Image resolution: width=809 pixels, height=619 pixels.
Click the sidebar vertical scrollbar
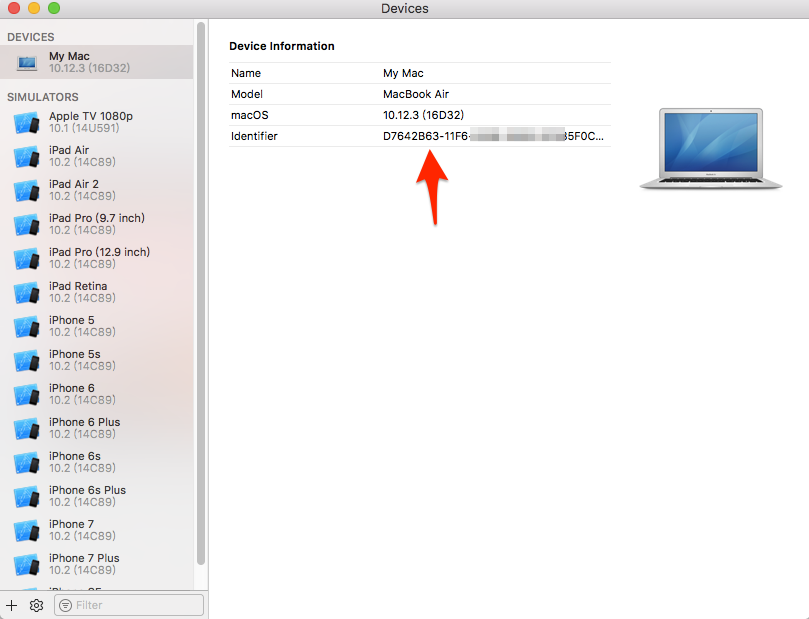[x=201, y=293]
